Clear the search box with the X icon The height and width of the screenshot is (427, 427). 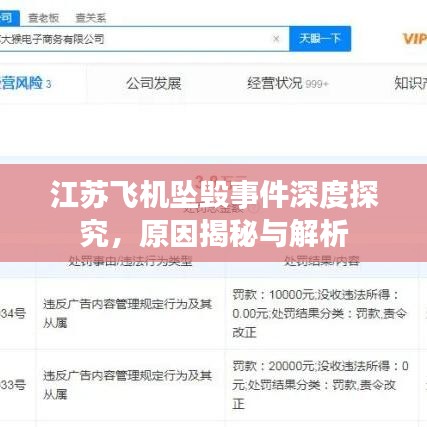click(x=276, y=39)
